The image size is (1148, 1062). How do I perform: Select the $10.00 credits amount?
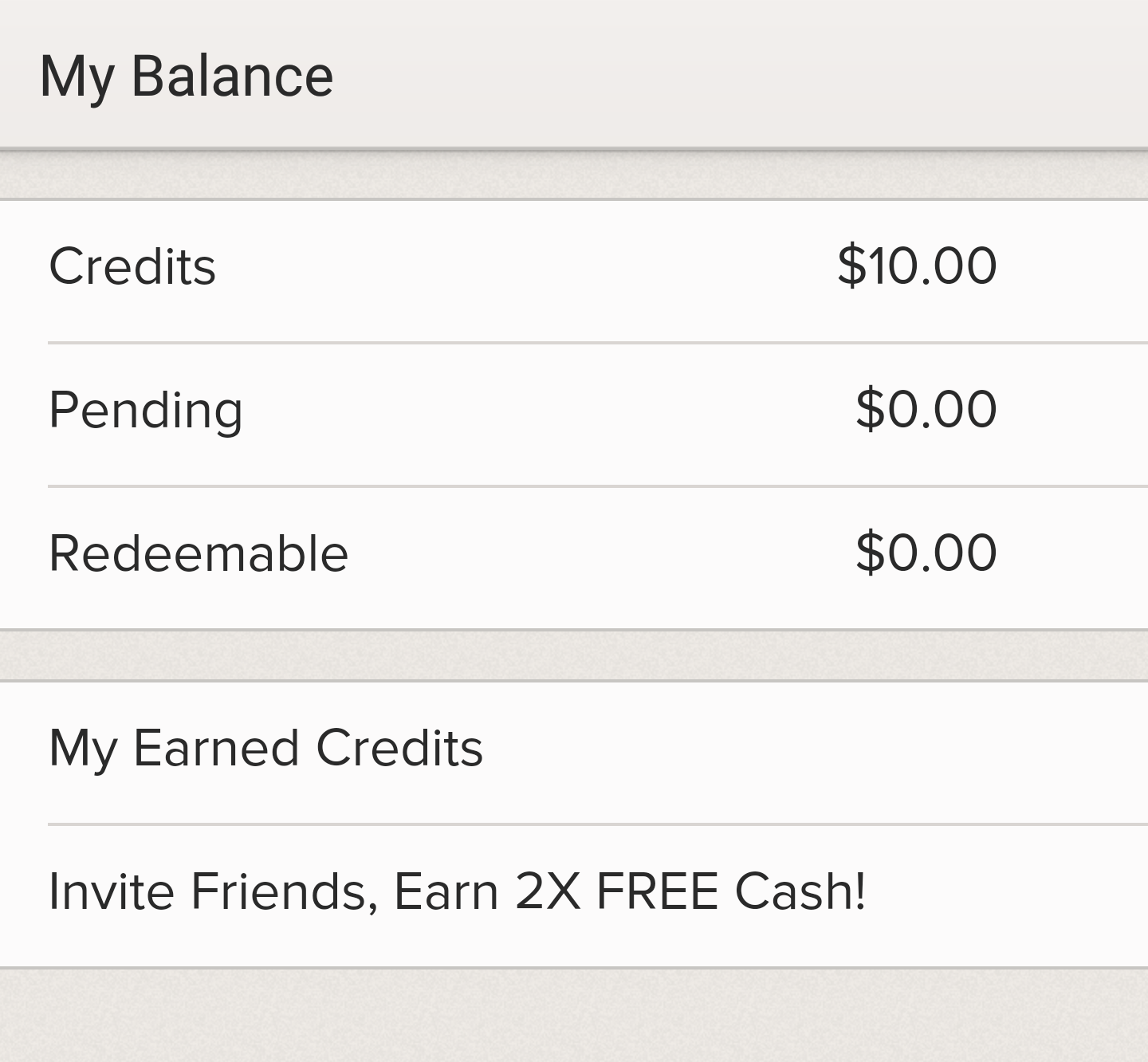pyautogui.click(x=917, y=265)
